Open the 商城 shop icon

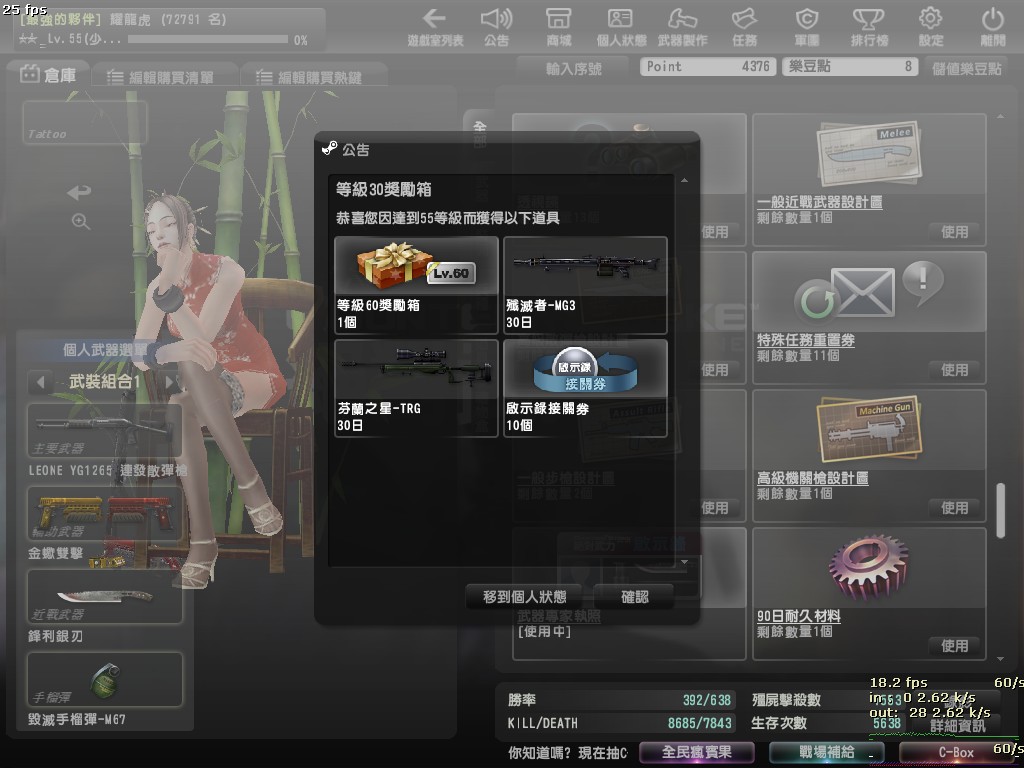pyautogui.click(x=559, y=20)
